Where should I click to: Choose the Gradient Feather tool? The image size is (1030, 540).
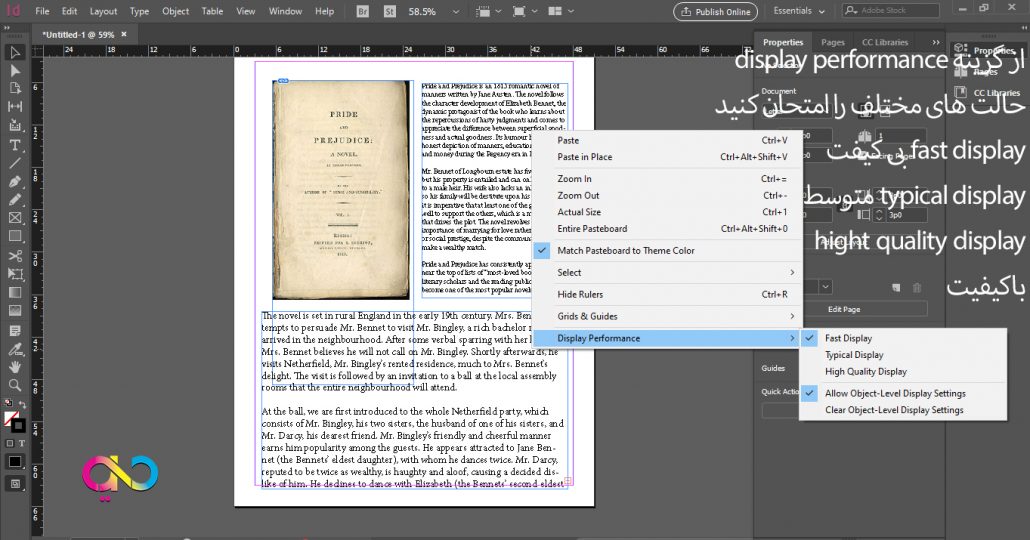15,311
